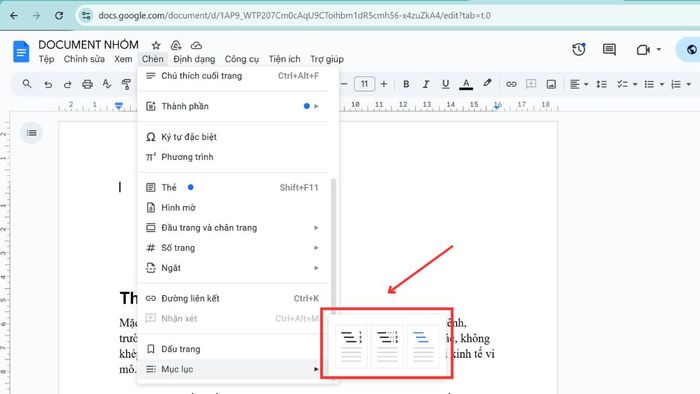This screenshot has width=700, height=394.
Task: Open version history clock icon
Action: pos(579,50)
